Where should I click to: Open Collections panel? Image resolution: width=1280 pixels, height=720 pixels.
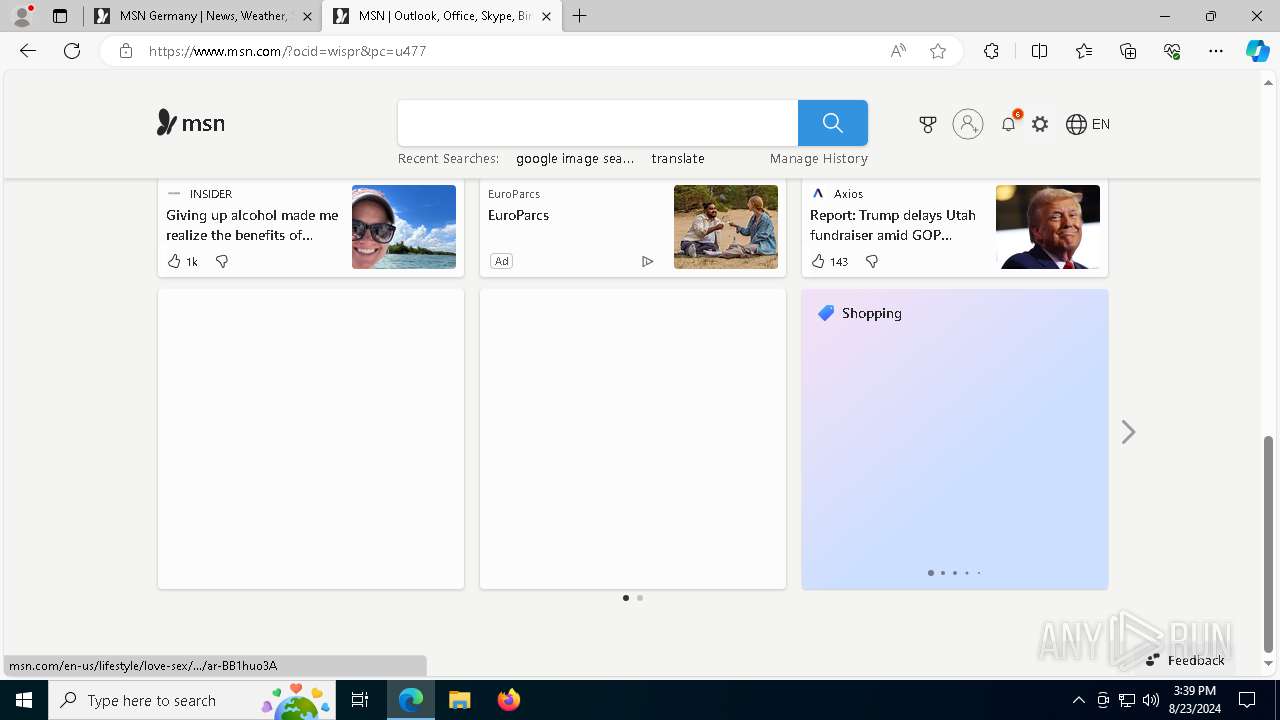pos(1128,51)
